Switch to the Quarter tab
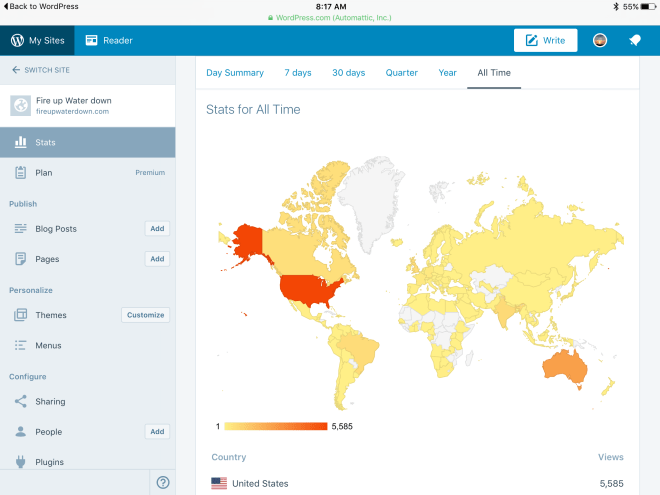660x495 pixels. [402, 73]
